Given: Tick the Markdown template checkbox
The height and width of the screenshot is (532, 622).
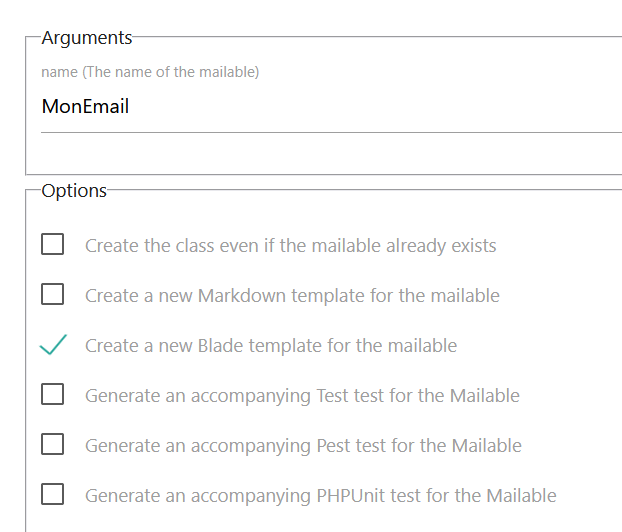Looking at the screenshot, I should coord(53,295).
